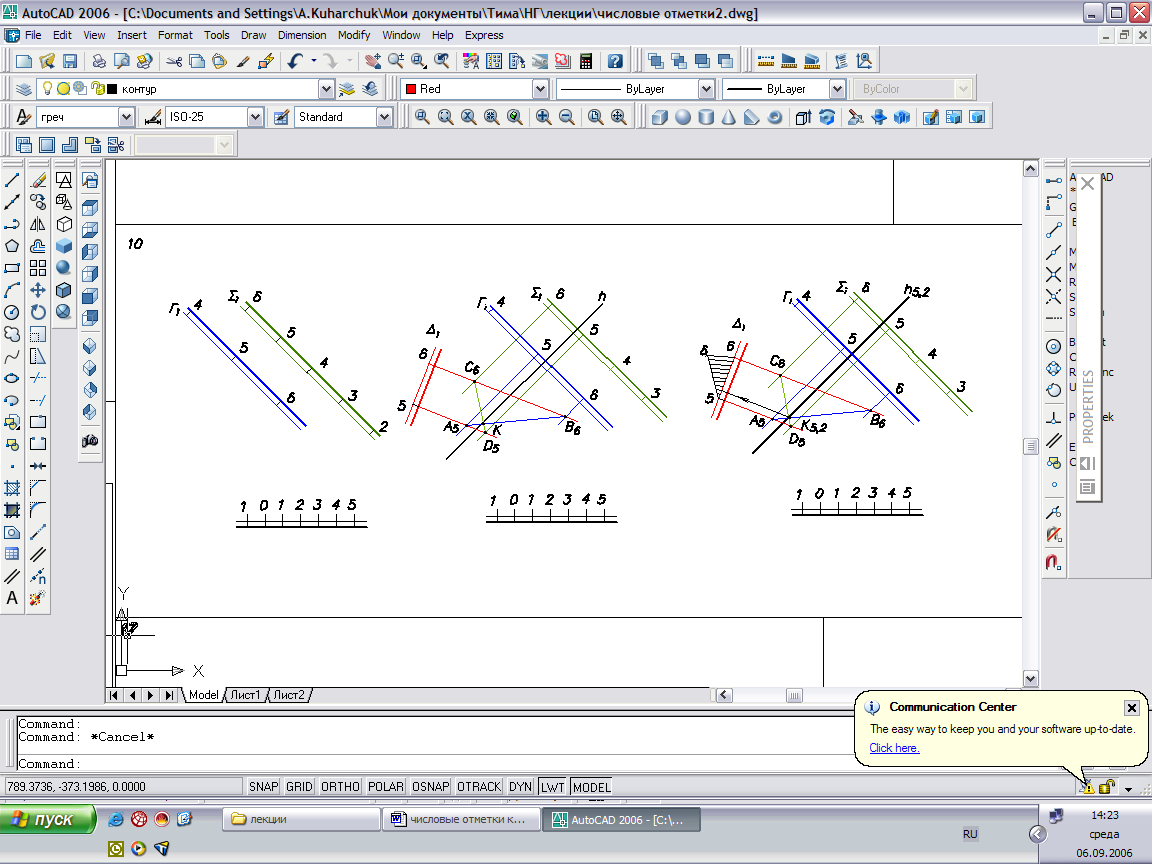Open the Modify menu

tap(354, 35)
